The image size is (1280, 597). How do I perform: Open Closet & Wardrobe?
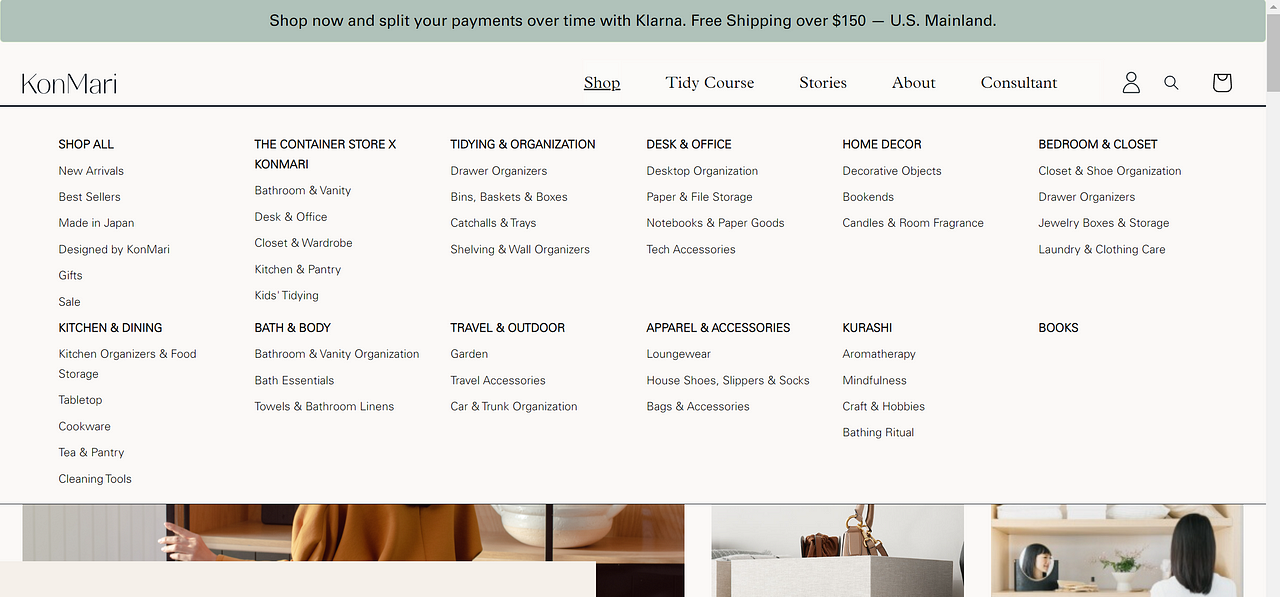[x=303, y=242]
